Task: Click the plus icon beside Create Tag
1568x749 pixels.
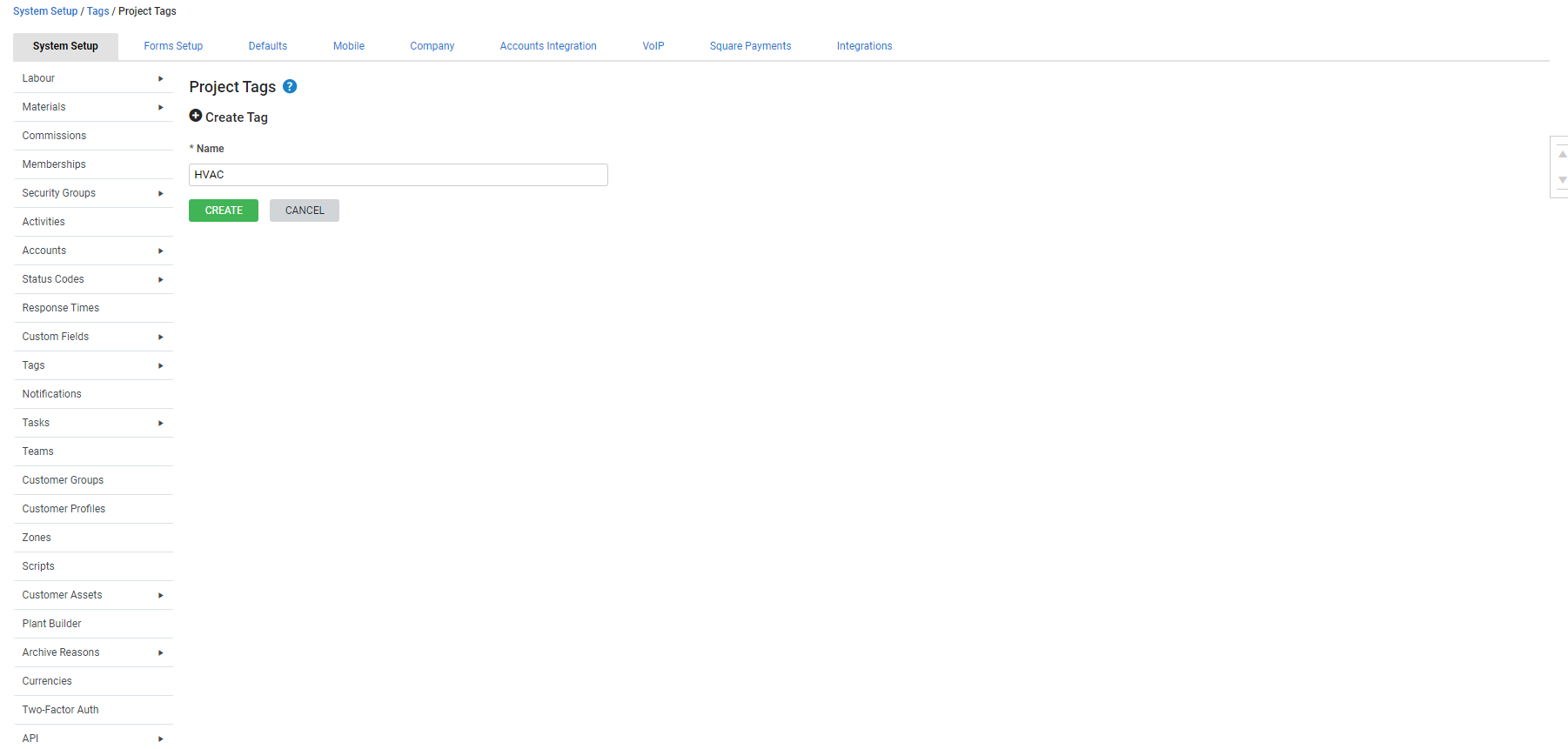Action: (196, 116)
